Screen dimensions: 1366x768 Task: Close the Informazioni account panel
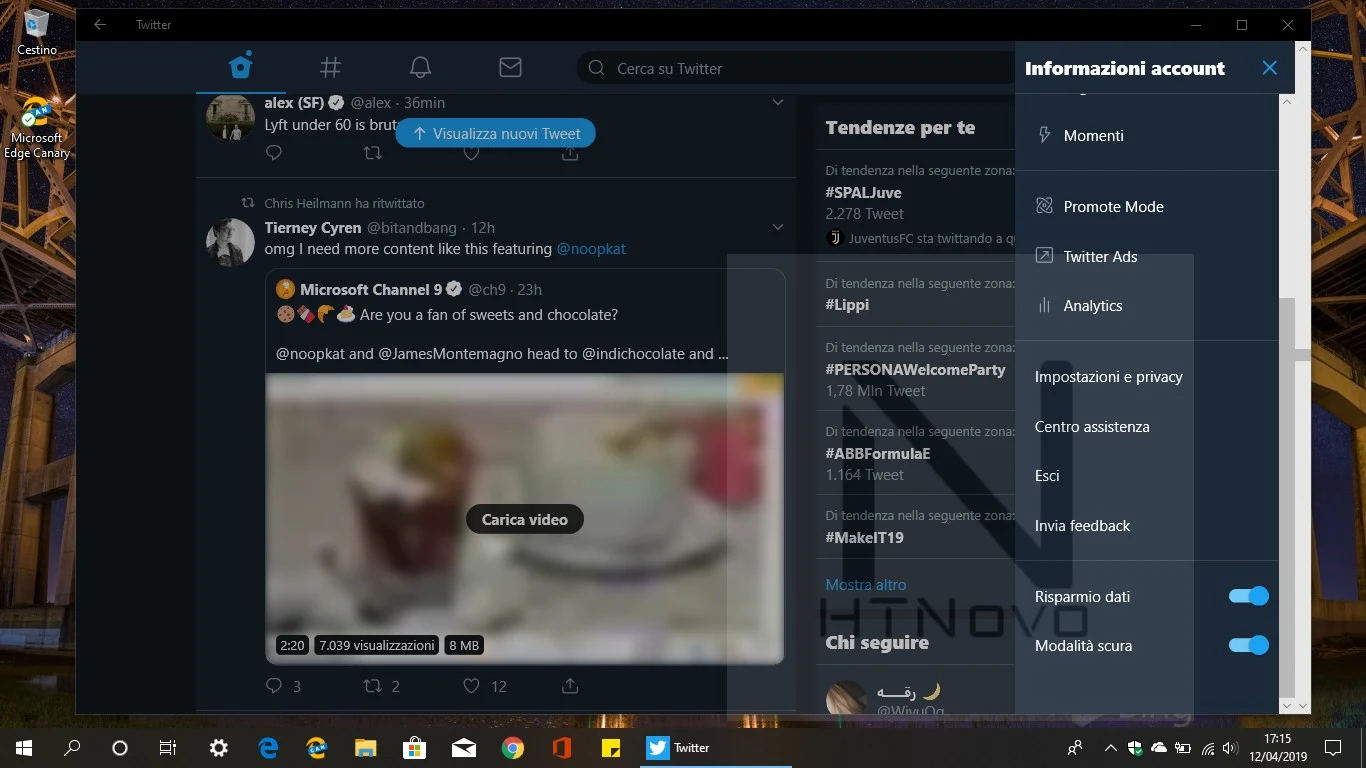(1269, 68)
